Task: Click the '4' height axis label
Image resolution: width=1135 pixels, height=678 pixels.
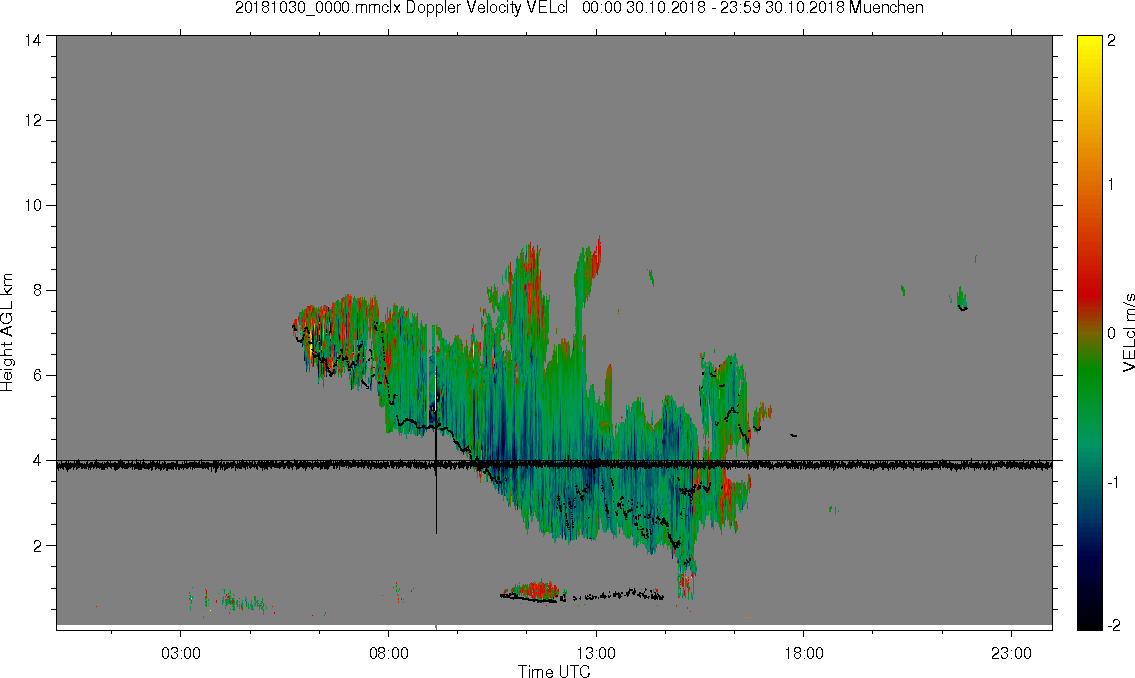Action: pos(37,460)
